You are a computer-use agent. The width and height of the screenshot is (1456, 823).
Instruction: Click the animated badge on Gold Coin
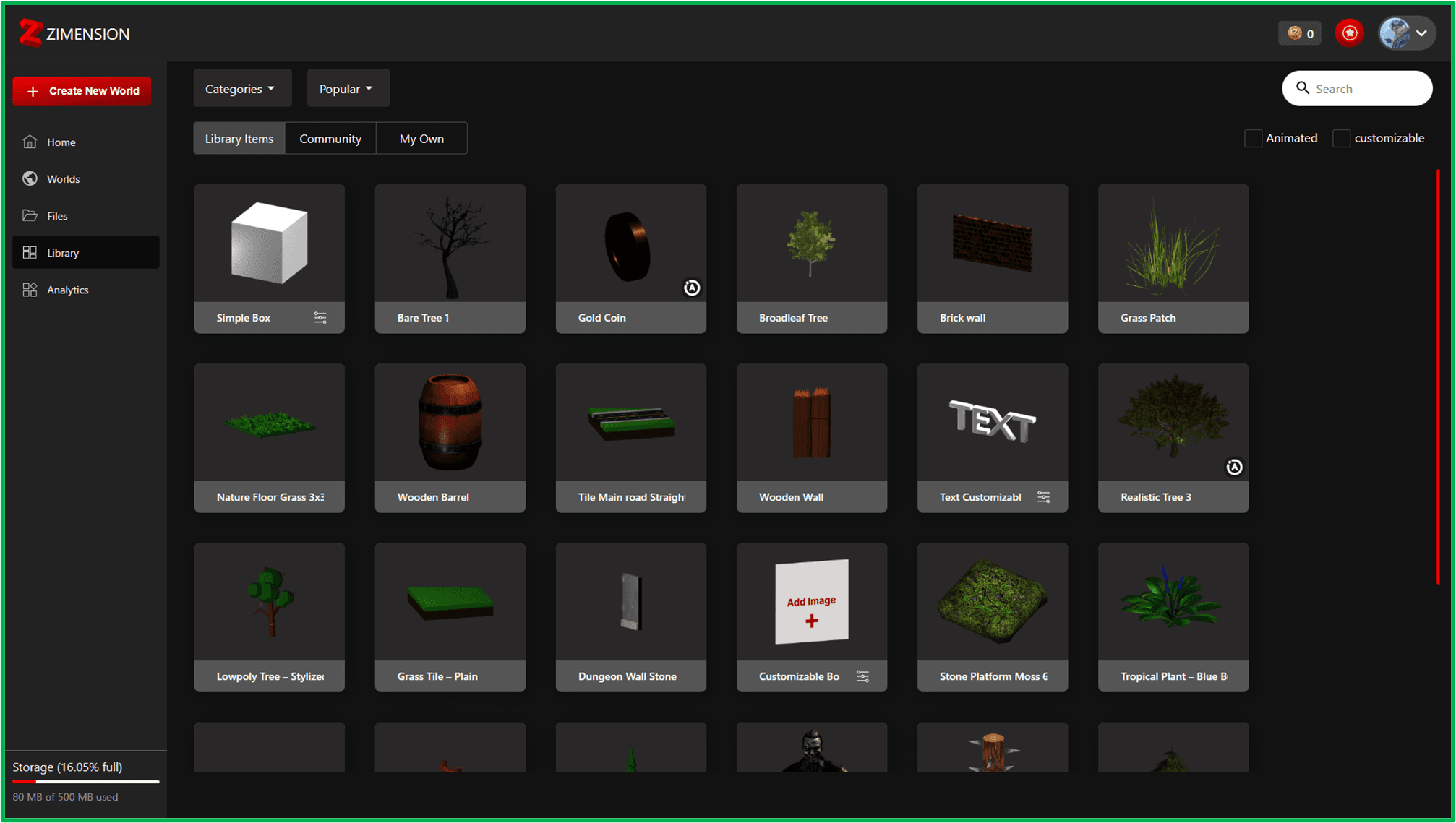coord(692,288)
